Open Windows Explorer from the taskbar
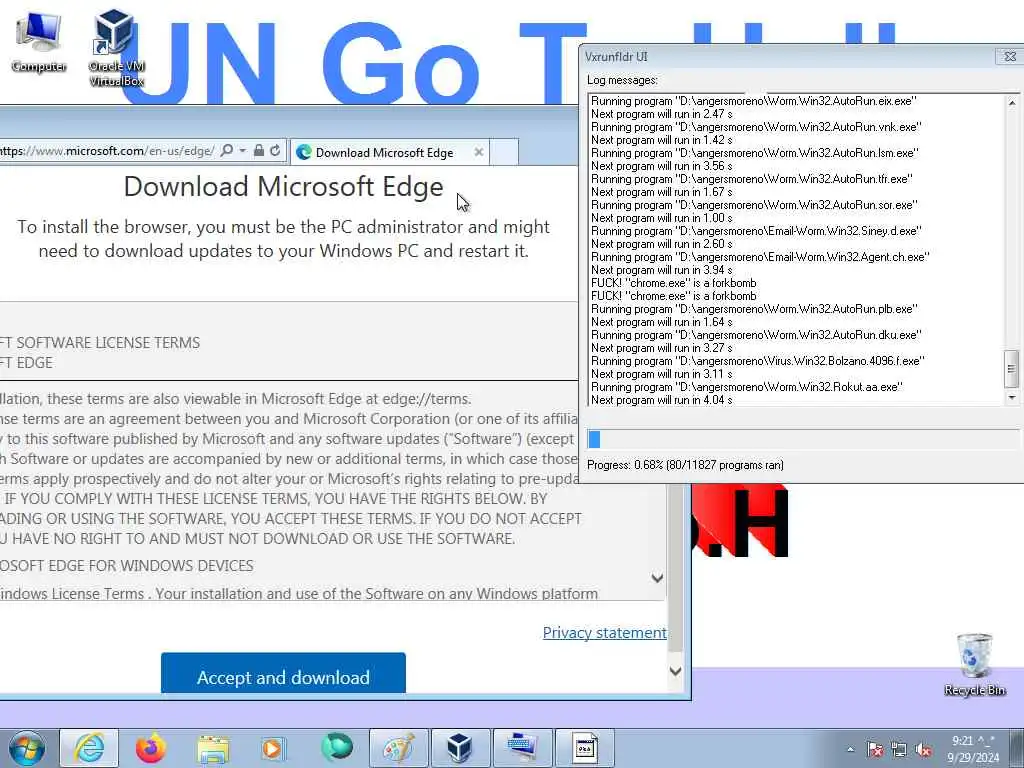Screen dimensions: 1024x768 (213, 748)
